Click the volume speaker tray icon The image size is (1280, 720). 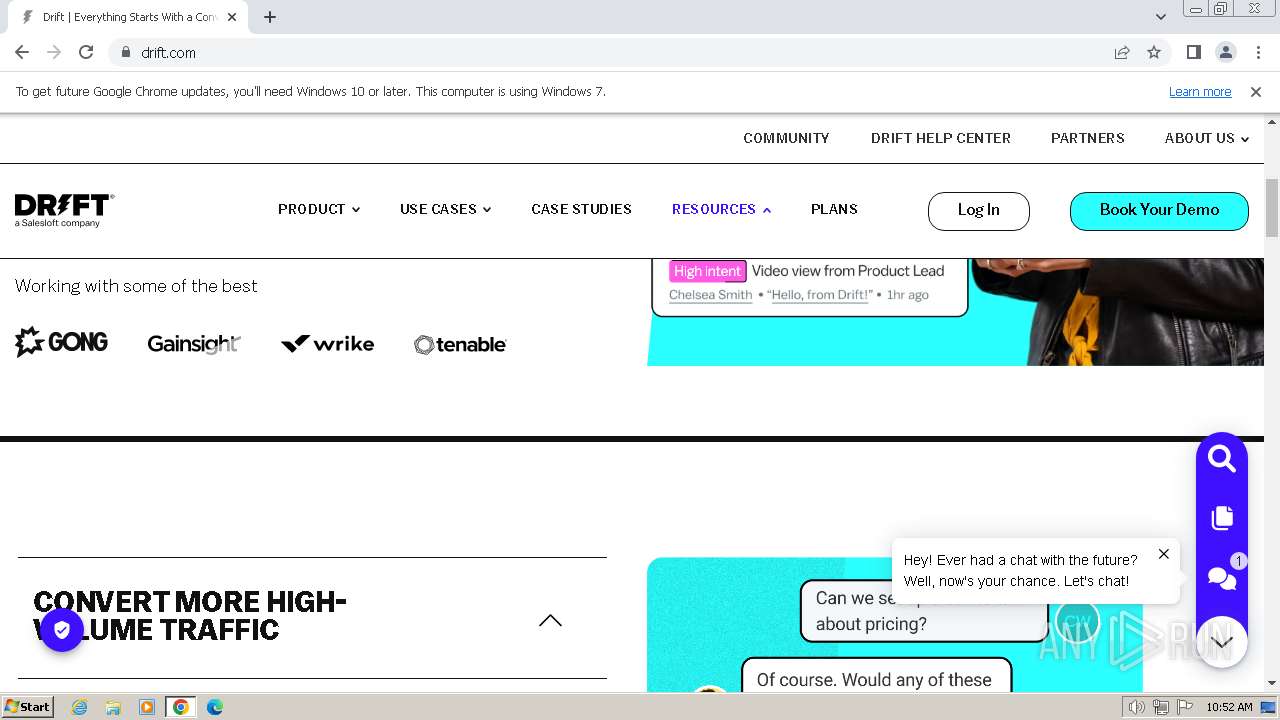click(x=1137, y=707)
